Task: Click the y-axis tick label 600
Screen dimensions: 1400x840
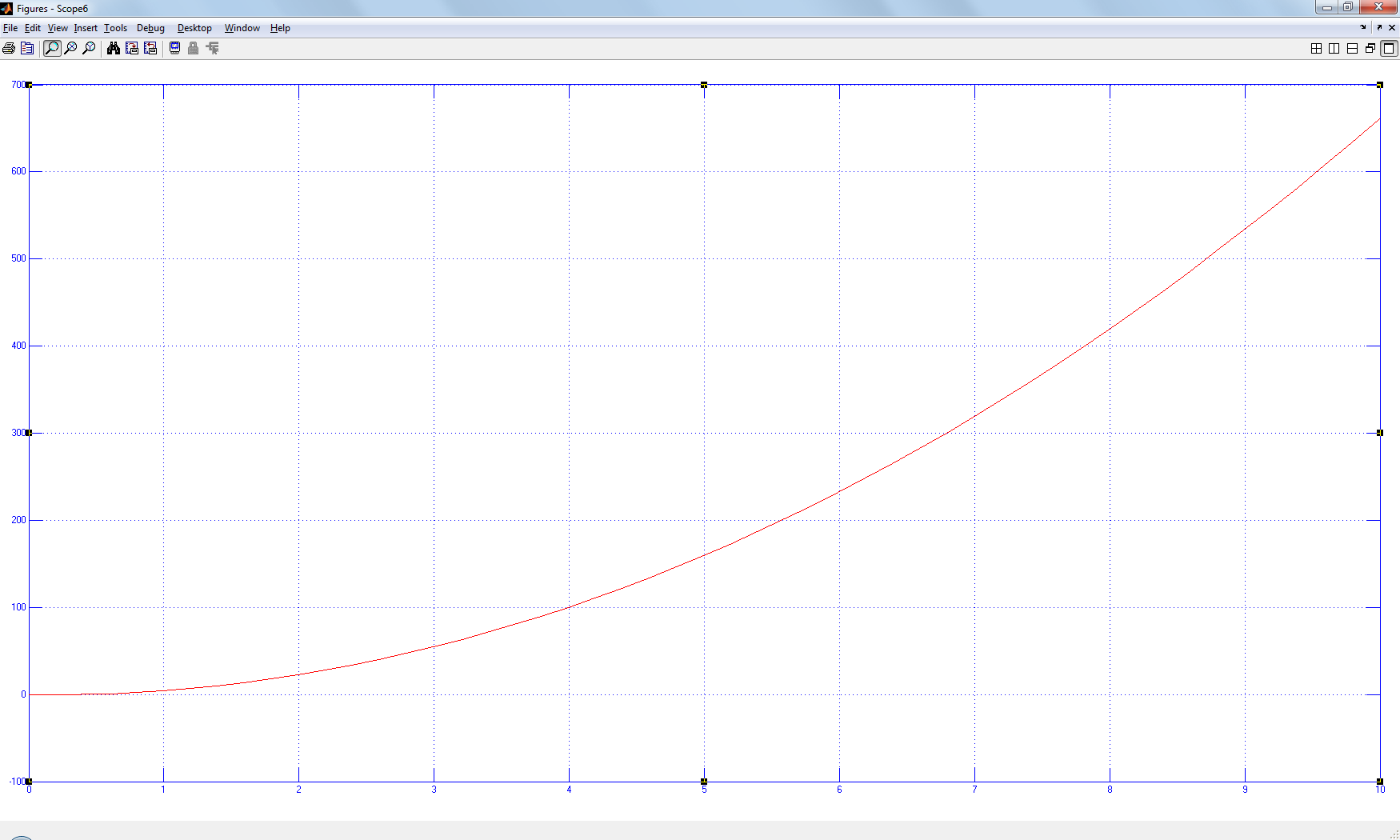Action: coord(18,171)
